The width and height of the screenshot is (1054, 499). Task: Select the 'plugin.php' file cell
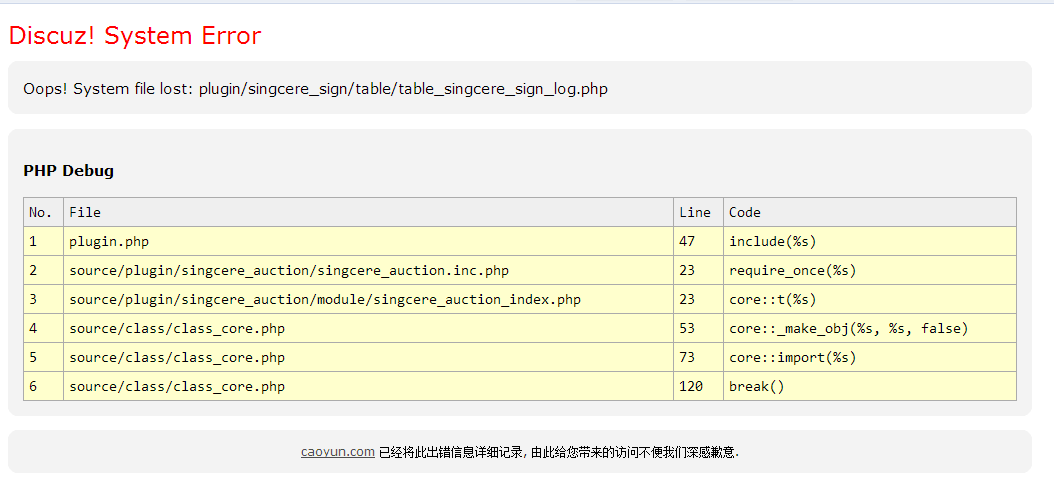368,241
